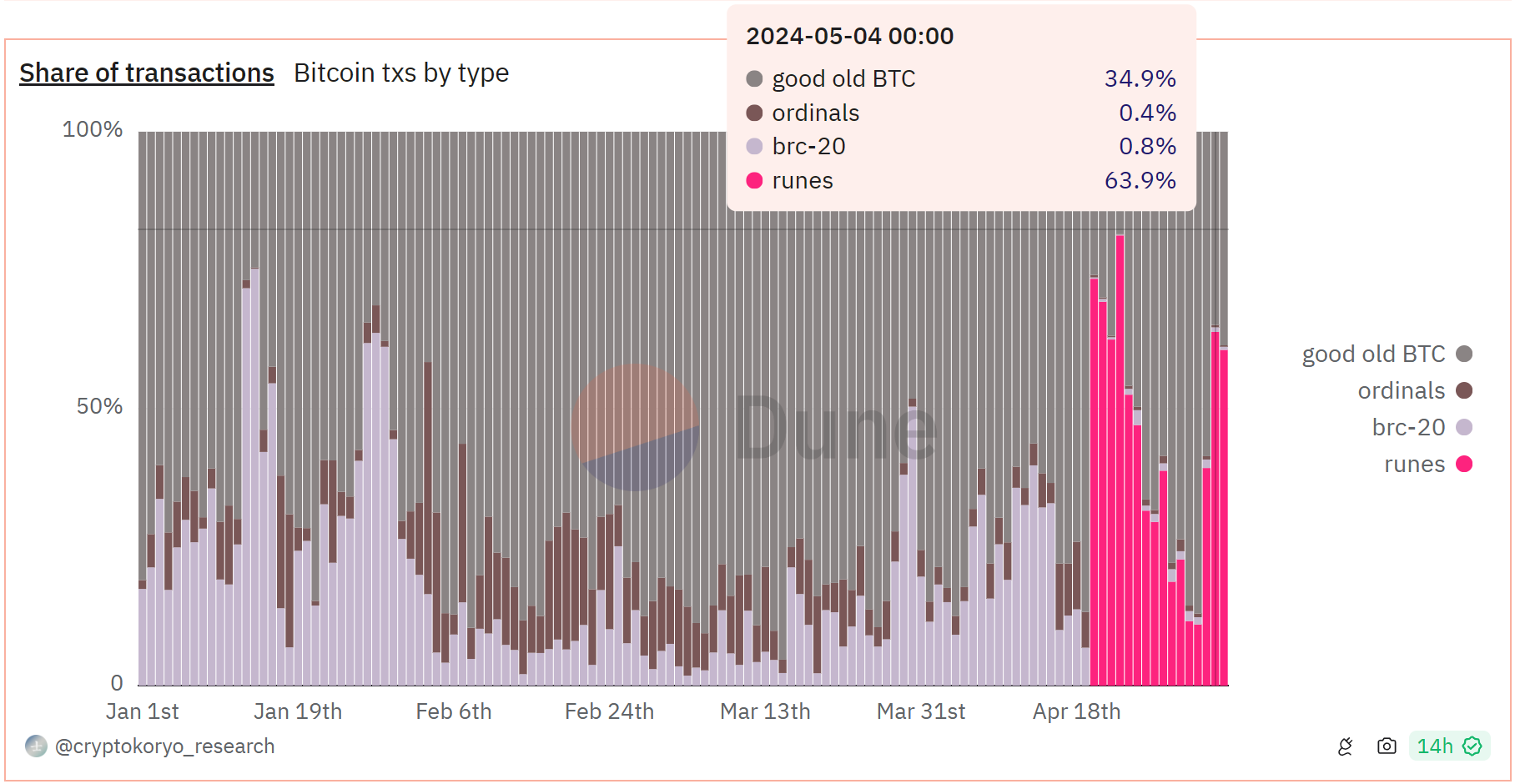Open the @cryptokoryo_research author link
Screen dimensions: 1515x784
(164, 746)
